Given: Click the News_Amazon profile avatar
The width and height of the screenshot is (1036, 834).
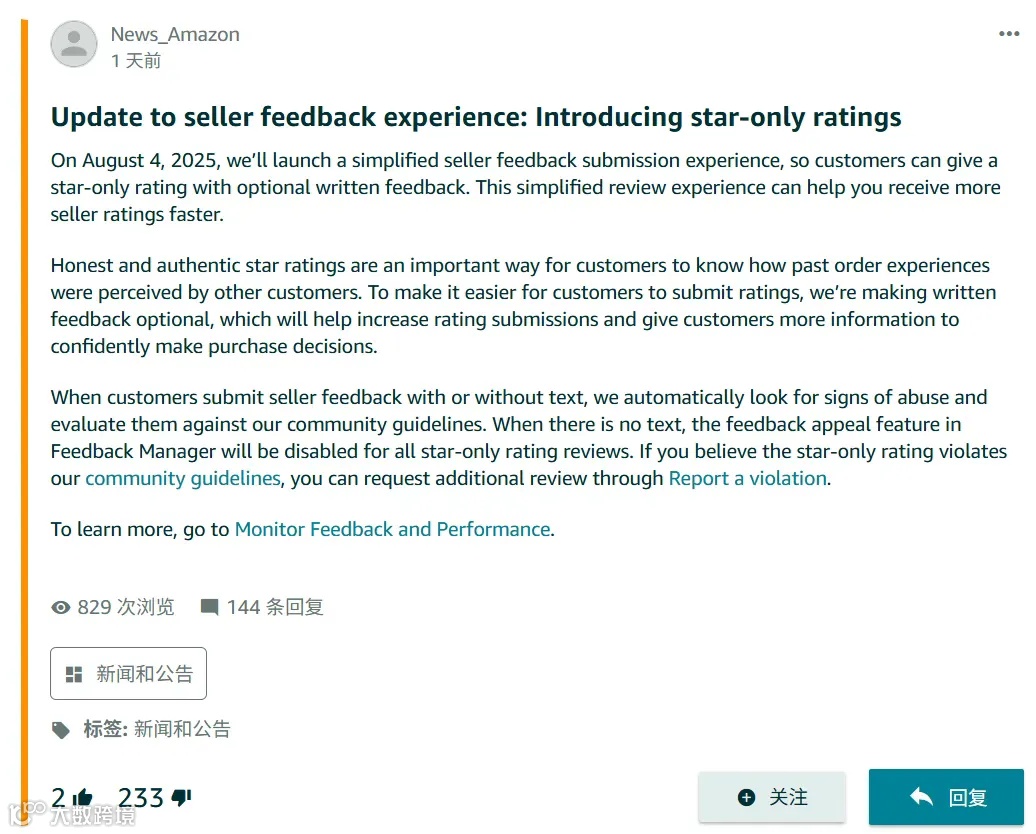Looking at the screenshot, I should [74, 45].
